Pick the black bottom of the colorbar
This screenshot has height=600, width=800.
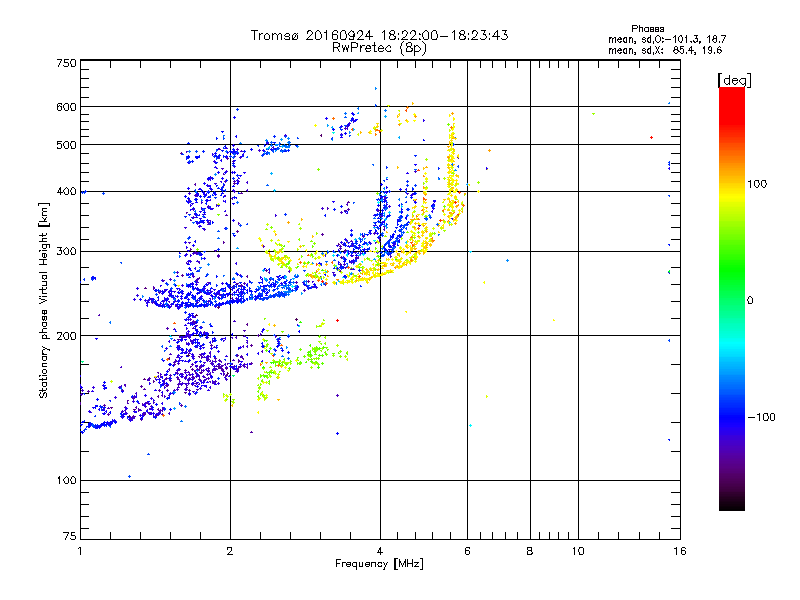732,503
